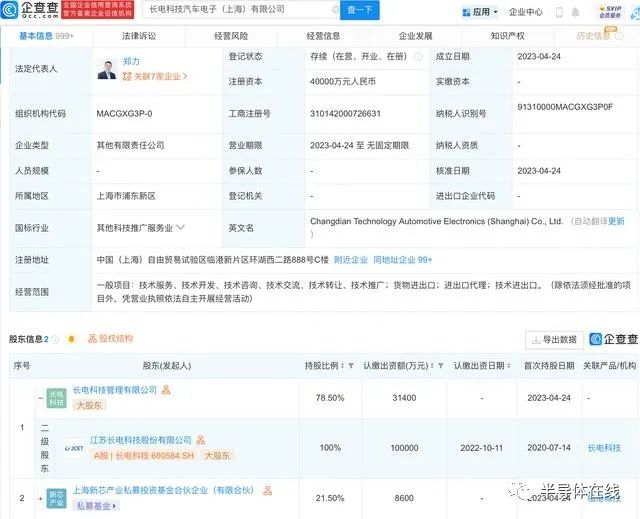Click the SVIP member badge icon
The width and height of the screenshot is (640, 519).
pos(610,11)
